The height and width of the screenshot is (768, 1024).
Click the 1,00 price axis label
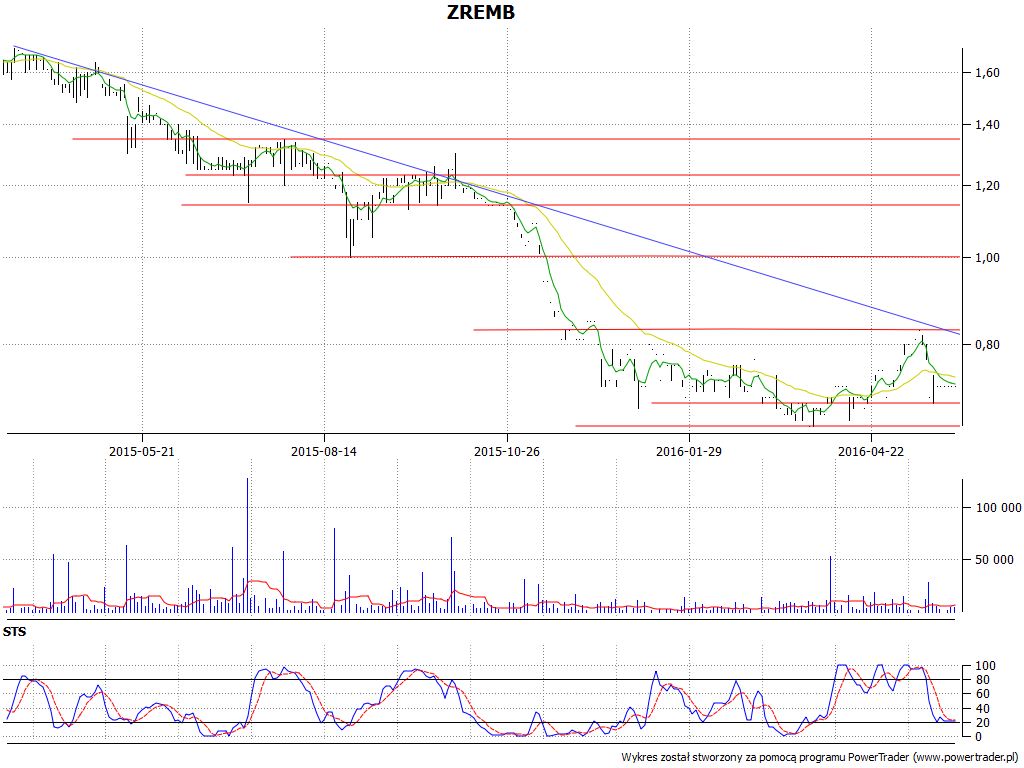point(987,258)
